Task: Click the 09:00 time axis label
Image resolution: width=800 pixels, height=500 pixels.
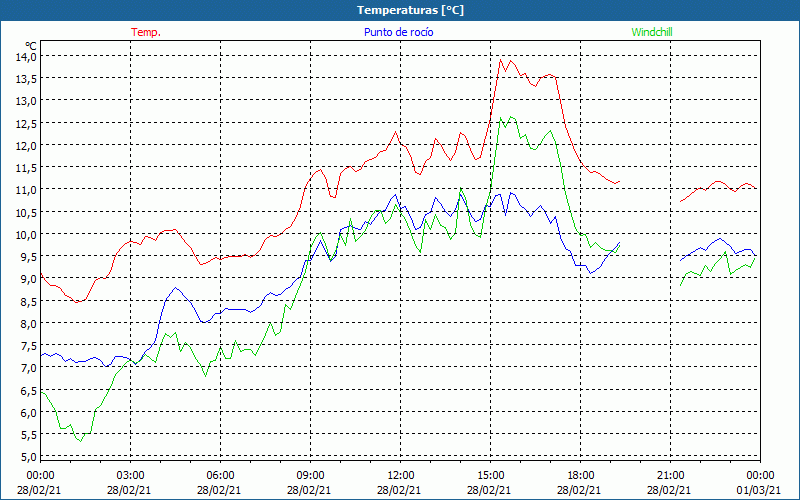Action: pyautogui.click(x=310, y=475)
